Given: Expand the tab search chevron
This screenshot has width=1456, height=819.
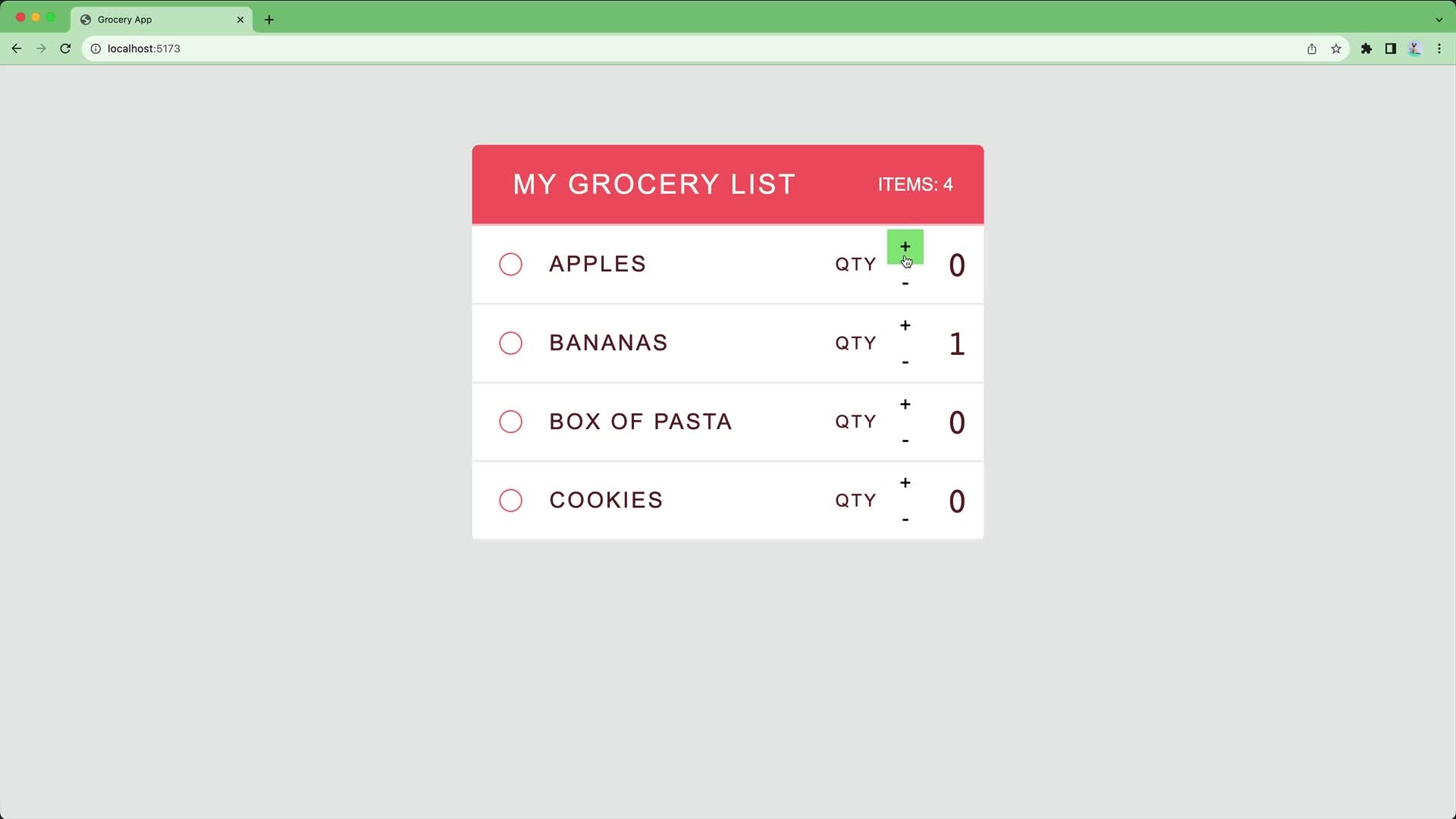Looking at the screenshot, I should pos(1439,20).
